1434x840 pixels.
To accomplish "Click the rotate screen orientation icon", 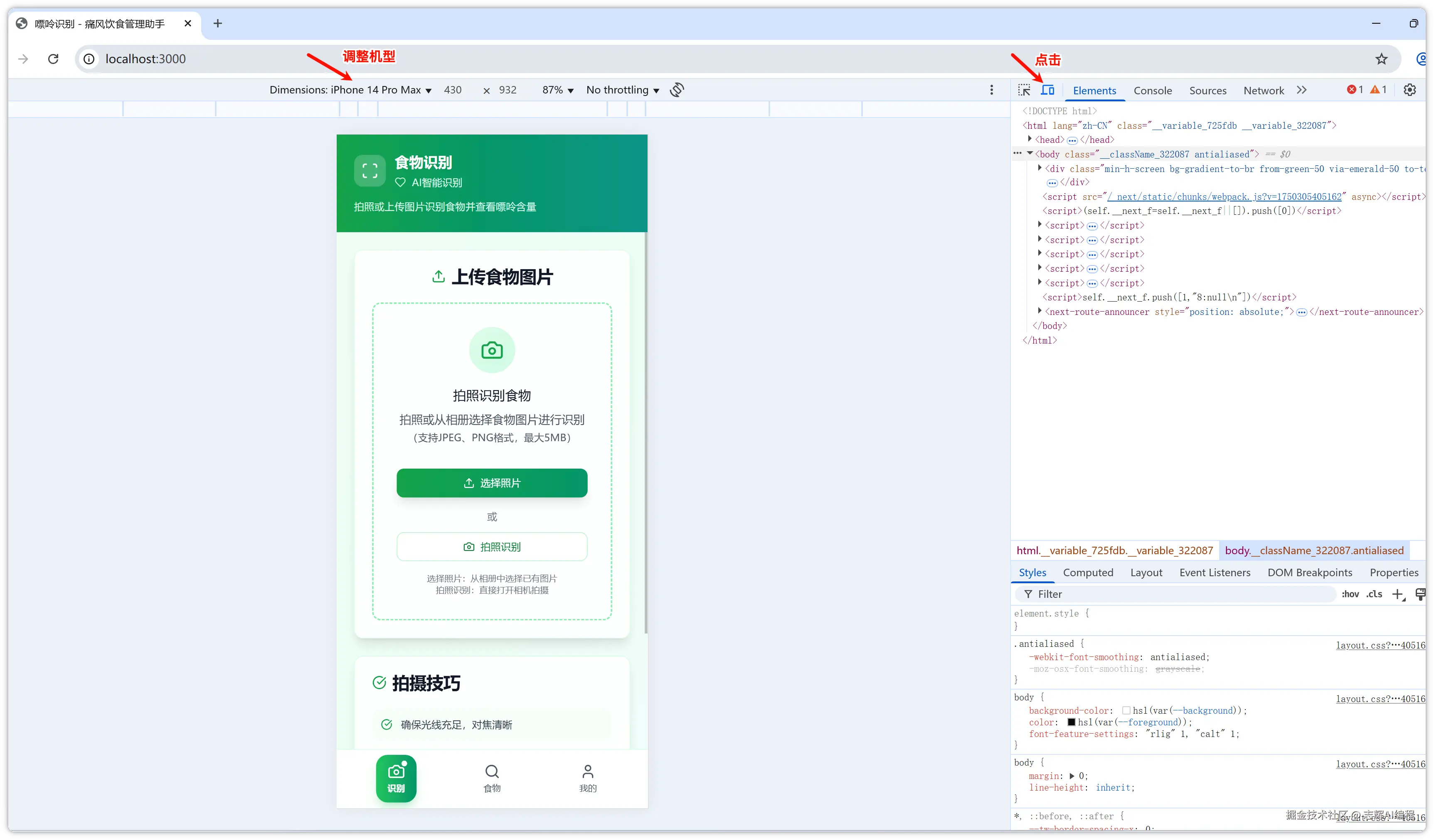I will coord(677,90).
